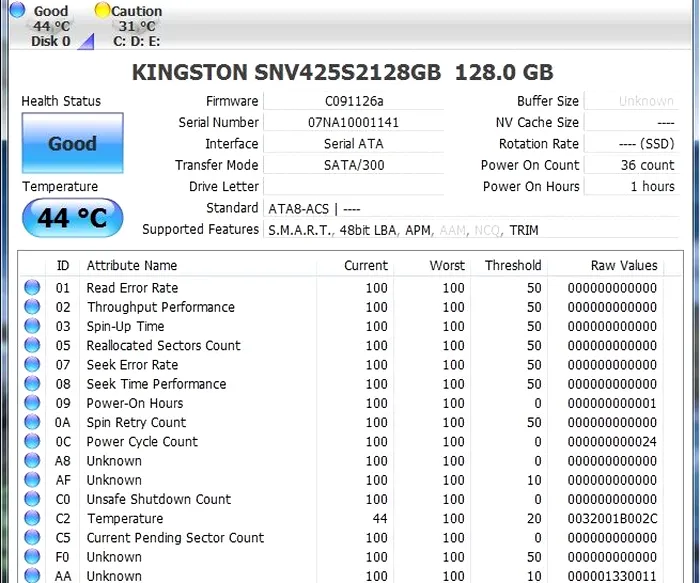The image size is (700, 583).
Task: Click status orb of Seek Error Rate row
Action: point(32,364)
